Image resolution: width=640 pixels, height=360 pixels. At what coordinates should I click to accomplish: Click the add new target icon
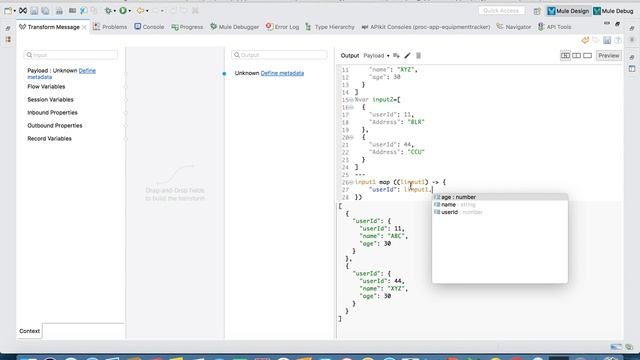[396, 56]
